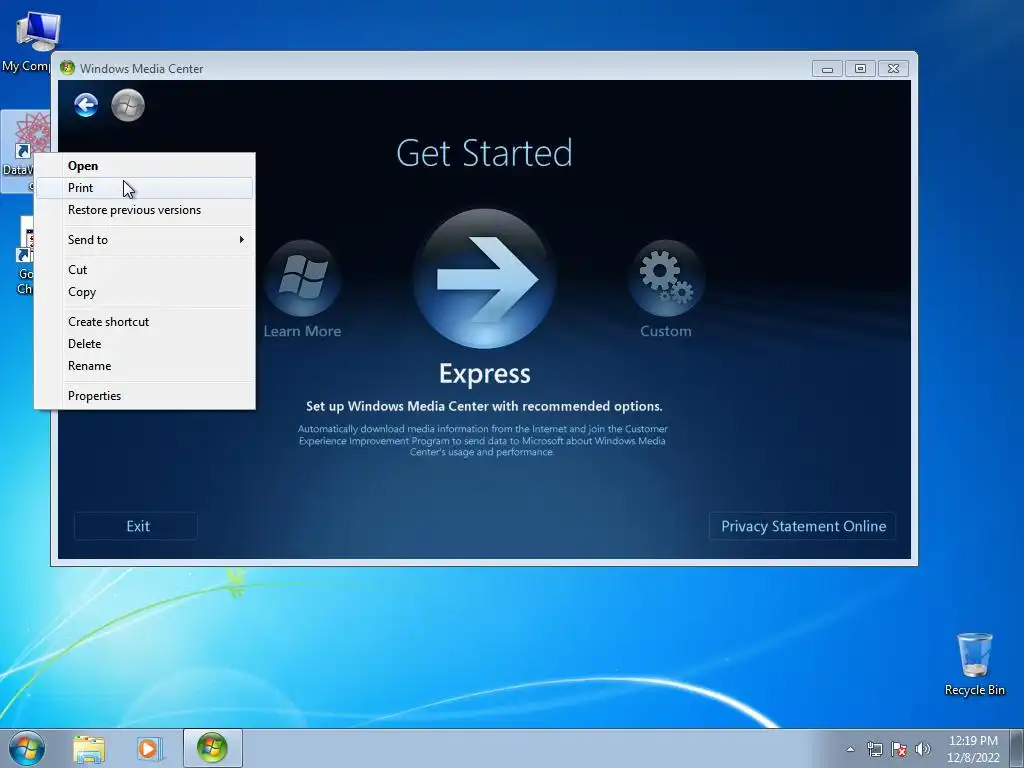Choose the Custom gears icon

pyautogui.click(x=665, y=278)
